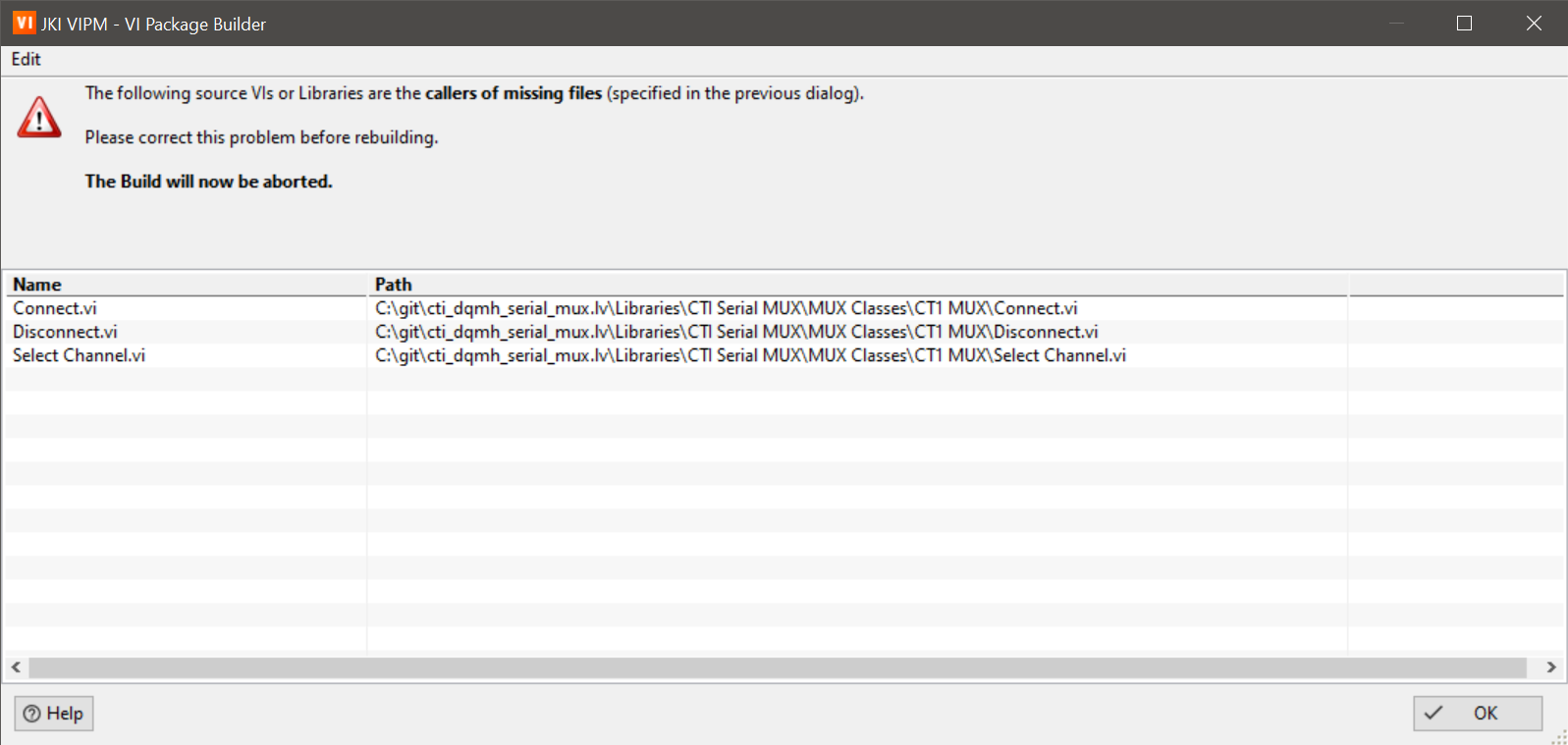The width and height of the screenshot is (1568, 745).
Task: Click the bolded aborted build warning text
Action: (208, 181)
